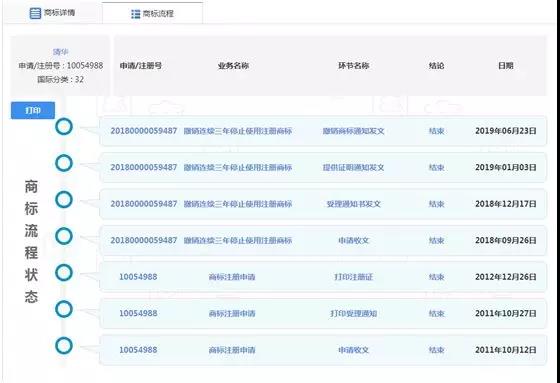Click 撤销商标通知发文 step name
Viewport: 560px width, 383px height.
(354, 131)
